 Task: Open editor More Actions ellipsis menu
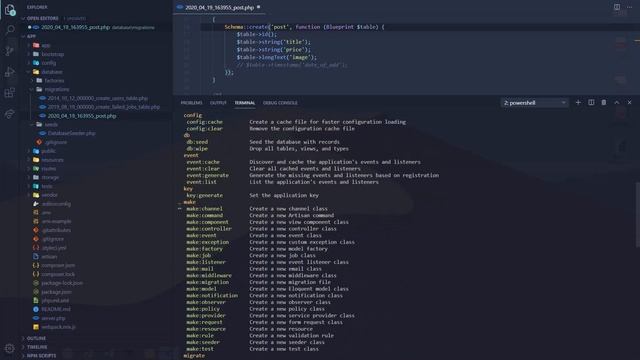(x=629, y=7)
